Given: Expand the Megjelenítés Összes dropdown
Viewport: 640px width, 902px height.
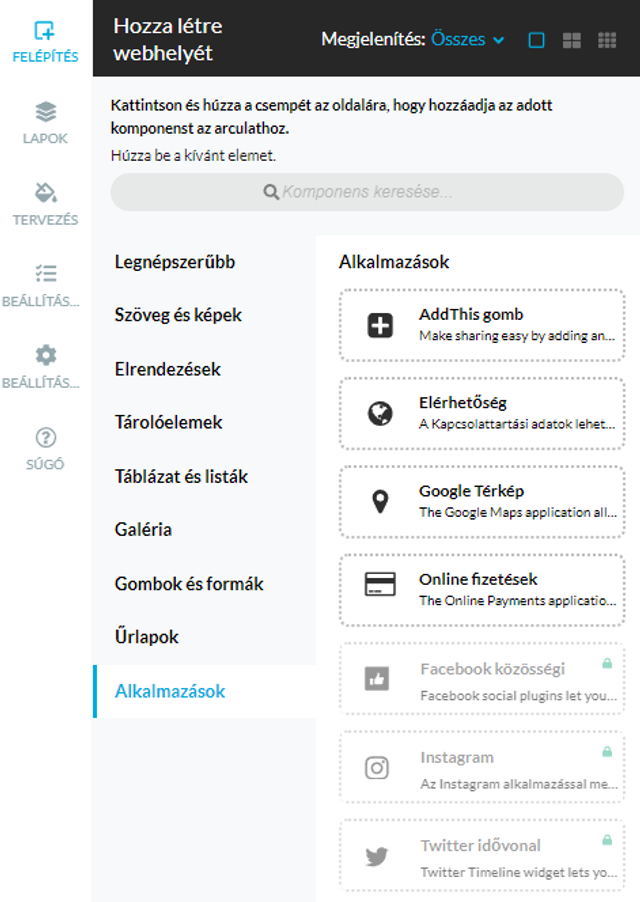Looking at the screenshot, I should tap(467, 39).
